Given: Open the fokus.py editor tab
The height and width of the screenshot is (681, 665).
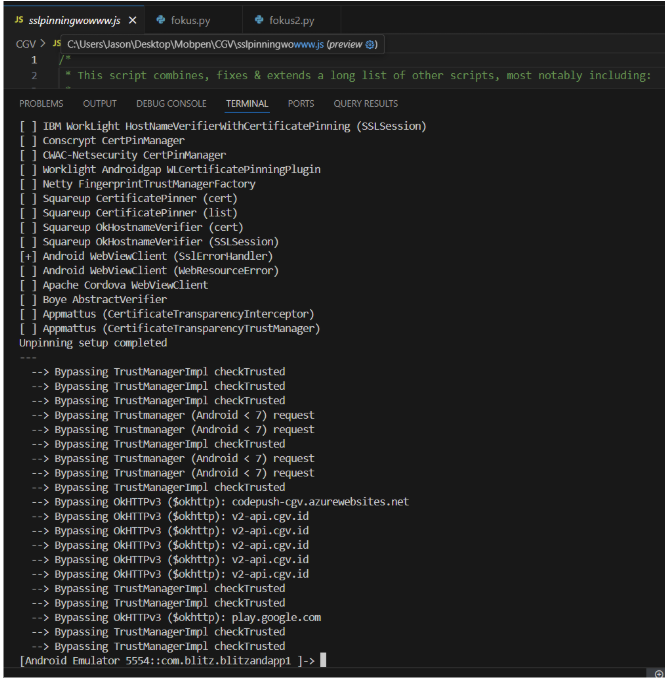Looking at the screenshot, I should point(190,20).
